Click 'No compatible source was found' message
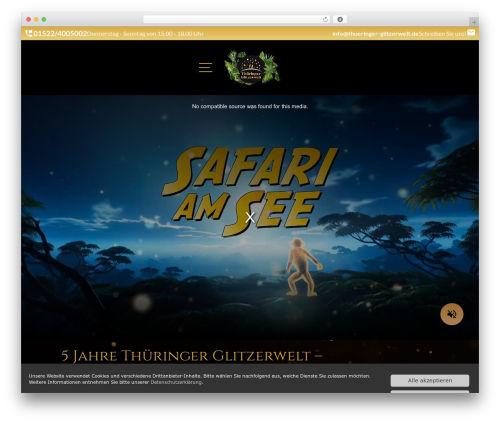This screenshot has width=500, height=423. coord(250,106)
